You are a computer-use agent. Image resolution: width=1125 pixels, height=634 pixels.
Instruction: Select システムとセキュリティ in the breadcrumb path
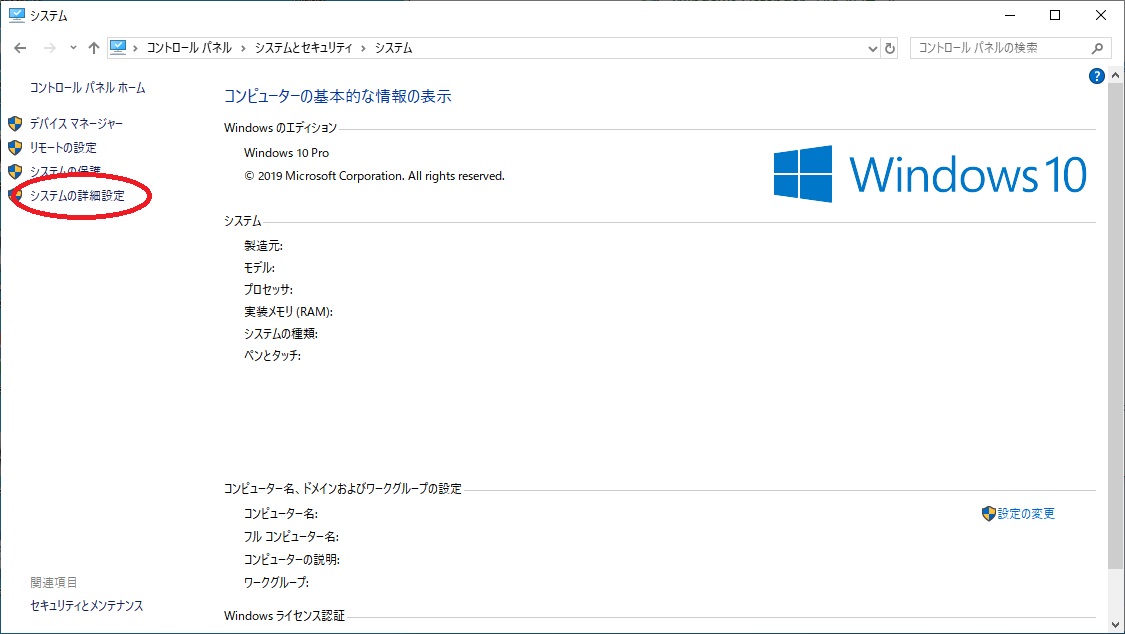(x=304, y=47)
